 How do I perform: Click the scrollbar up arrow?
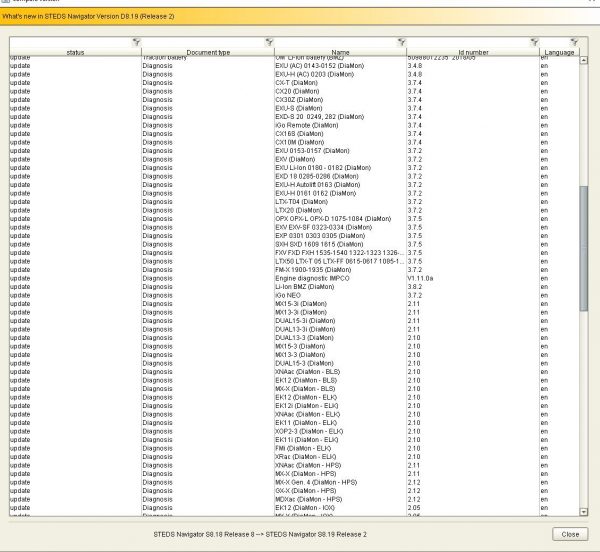584,60
